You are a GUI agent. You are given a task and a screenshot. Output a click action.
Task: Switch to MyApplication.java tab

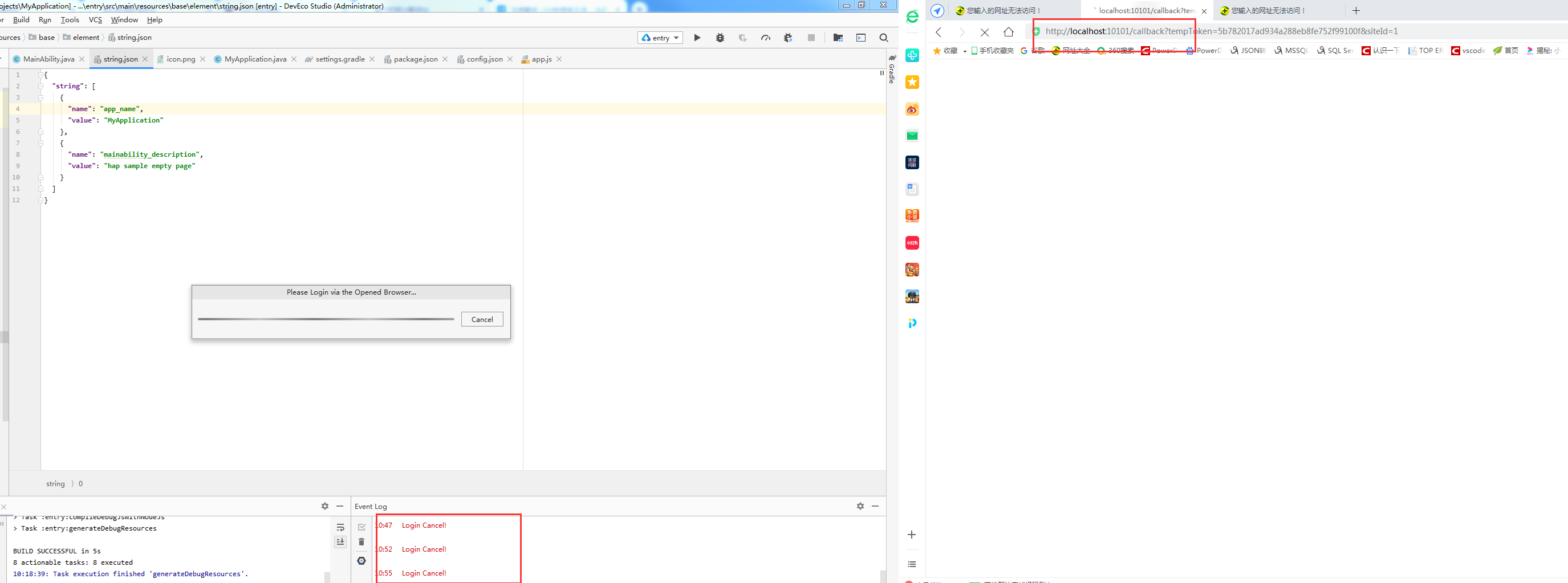coord(254,59)
